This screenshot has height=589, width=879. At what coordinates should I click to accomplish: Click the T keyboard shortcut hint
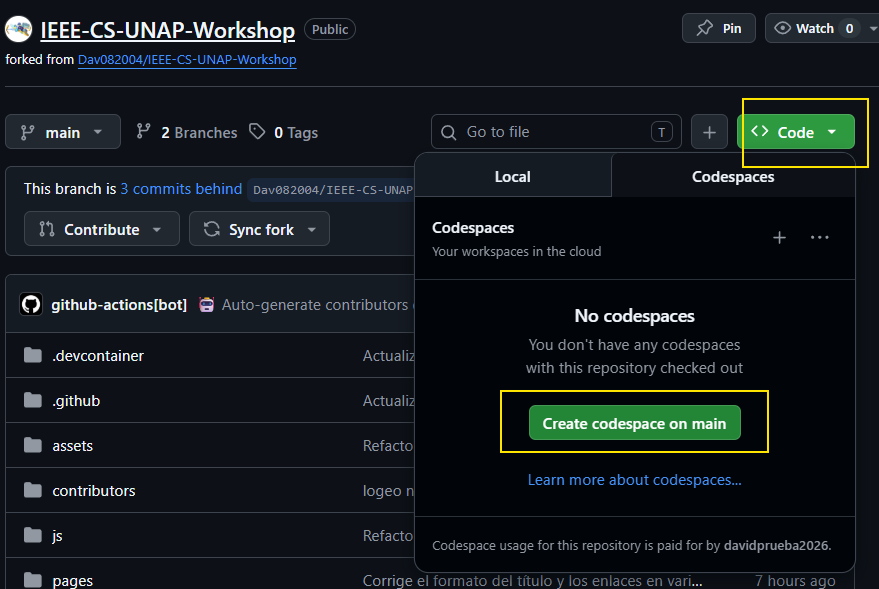[x=661, y=132]
